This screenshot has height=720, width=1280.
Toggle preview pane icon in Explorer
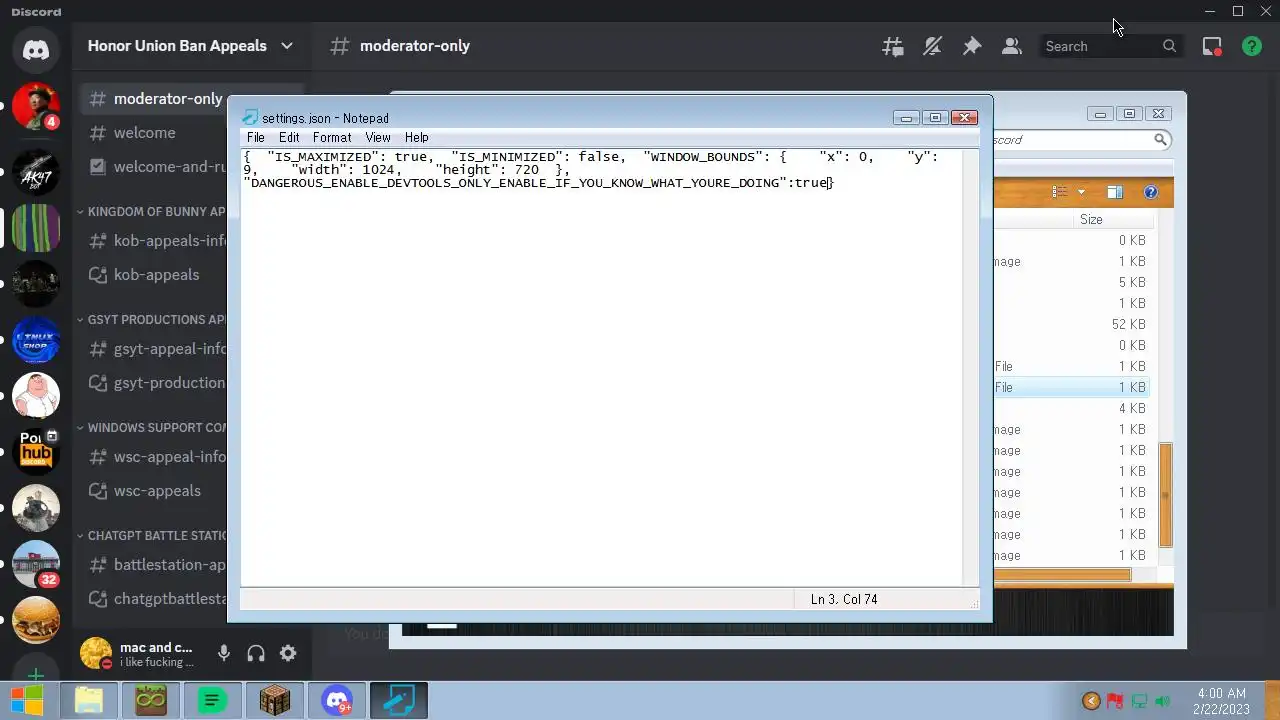pyautogui.click(x=1115, y=192)
